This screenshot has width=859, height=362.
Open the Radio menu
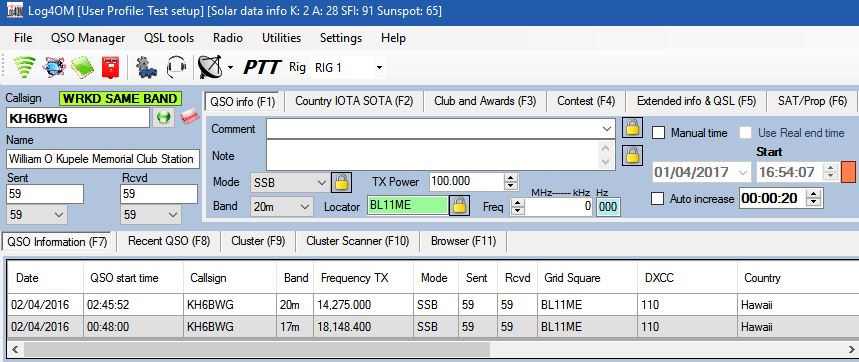tap(228, 38)
